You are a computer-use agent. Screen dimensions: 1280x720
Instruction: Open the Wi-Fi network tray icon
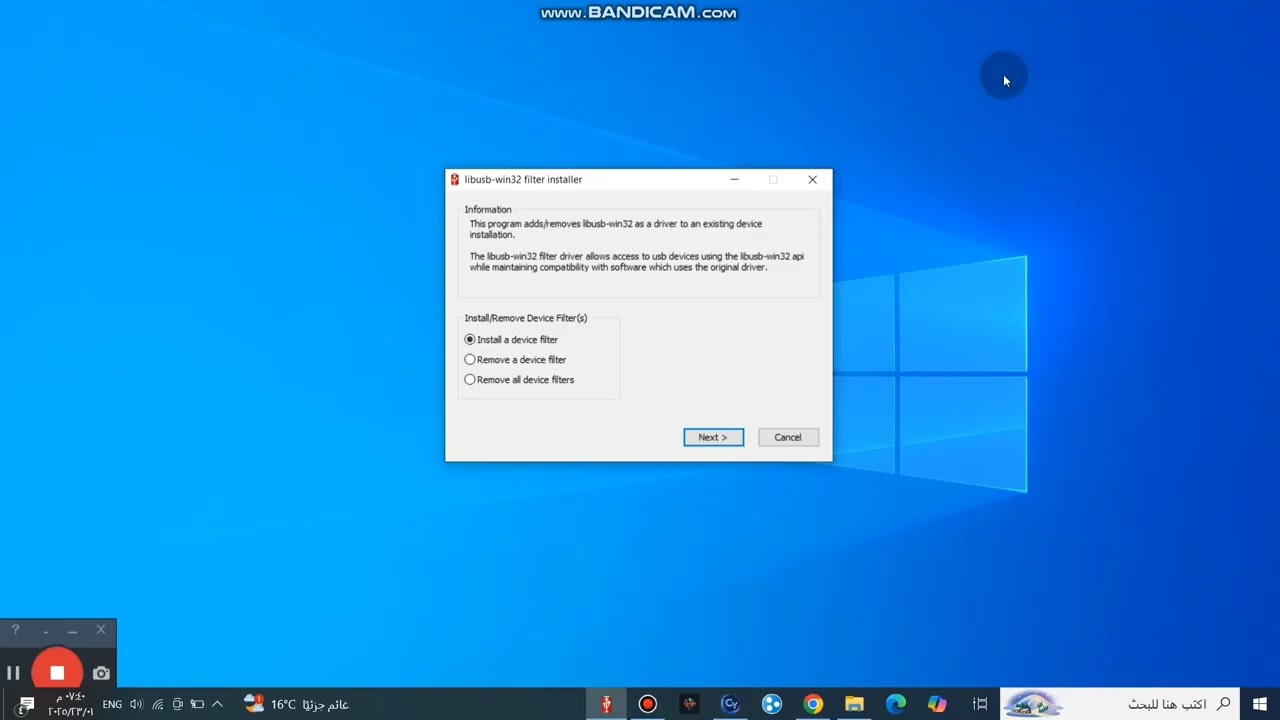pyautogui.click(x=158, y=704)
